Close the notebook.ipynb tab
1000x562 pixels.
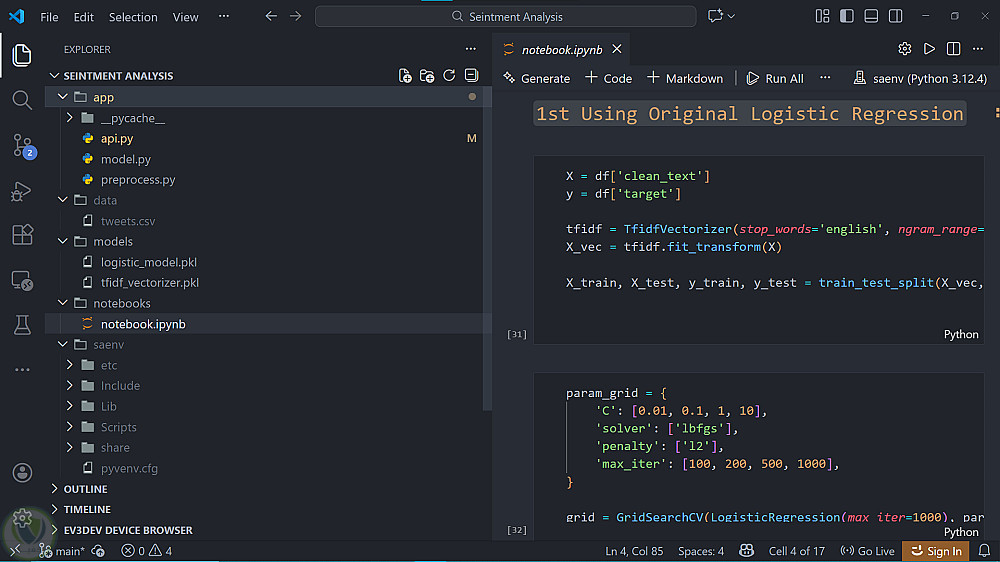pyautogui.click(x=617, y=49)
